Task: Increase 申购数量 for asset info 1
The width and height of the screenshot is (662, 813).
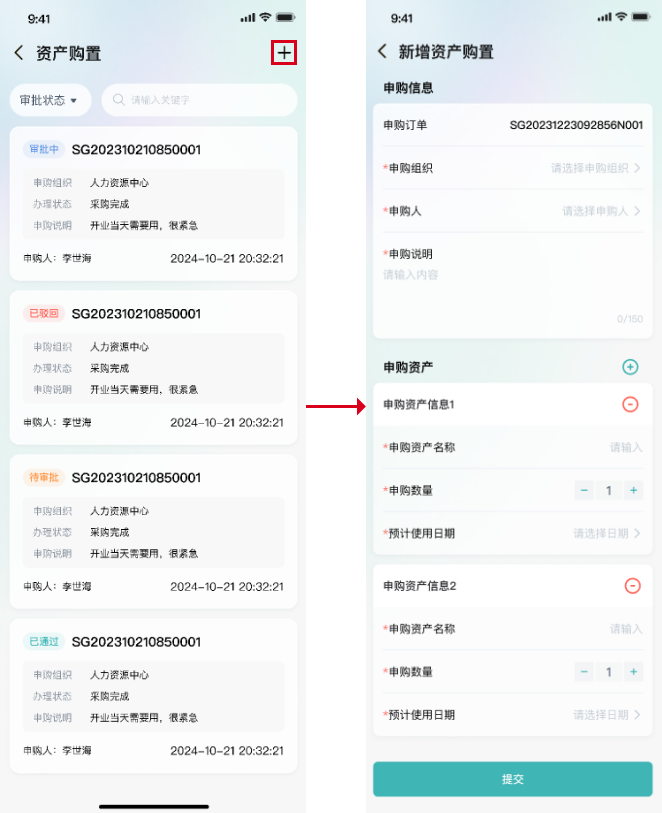Action: [633, 490]
